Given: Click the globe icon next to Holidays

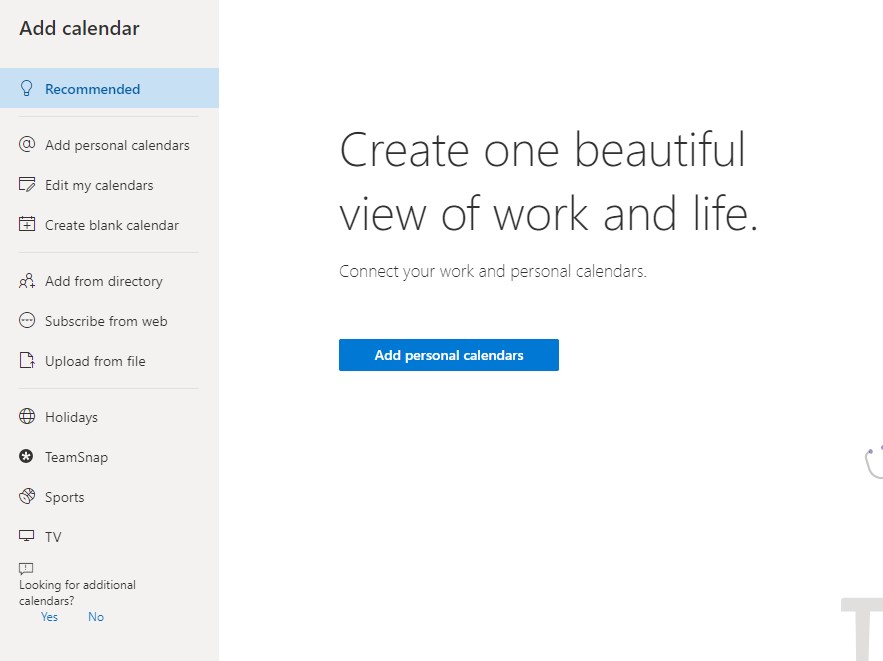Looking at the screenshot, I should pyautogui.click(x=27, y=417).
